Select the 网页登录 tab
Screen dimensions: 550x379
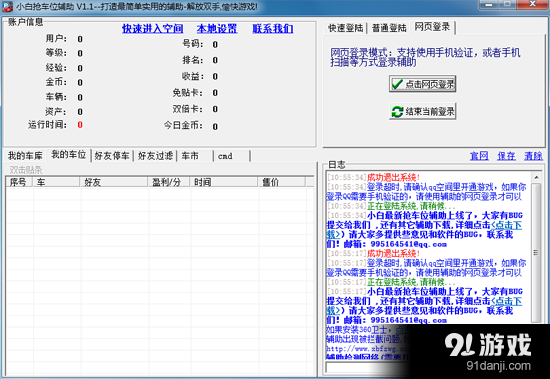pyautogui.click(x=432, y=27)
